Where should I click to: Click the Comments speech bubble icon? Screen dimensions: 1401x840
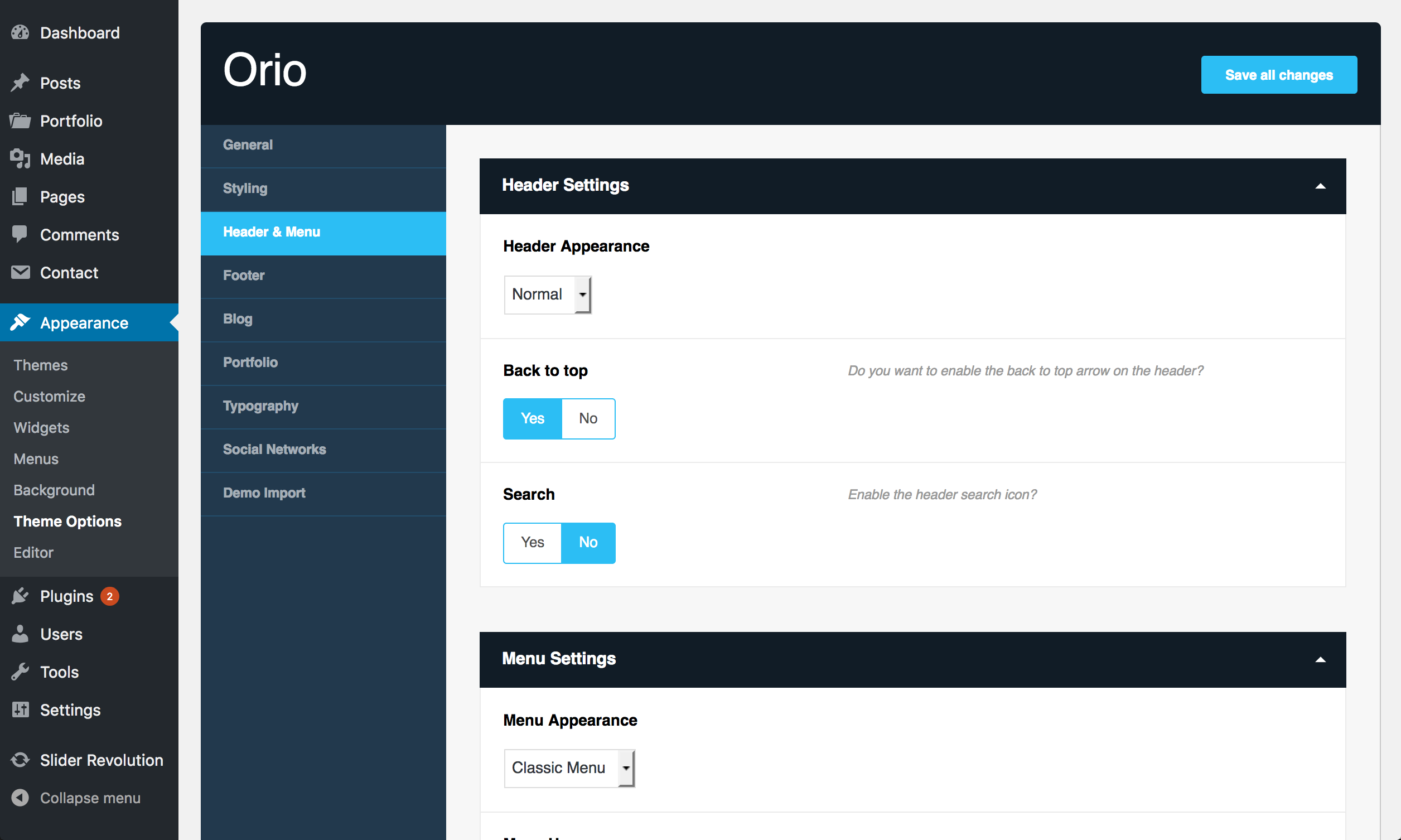20,234
